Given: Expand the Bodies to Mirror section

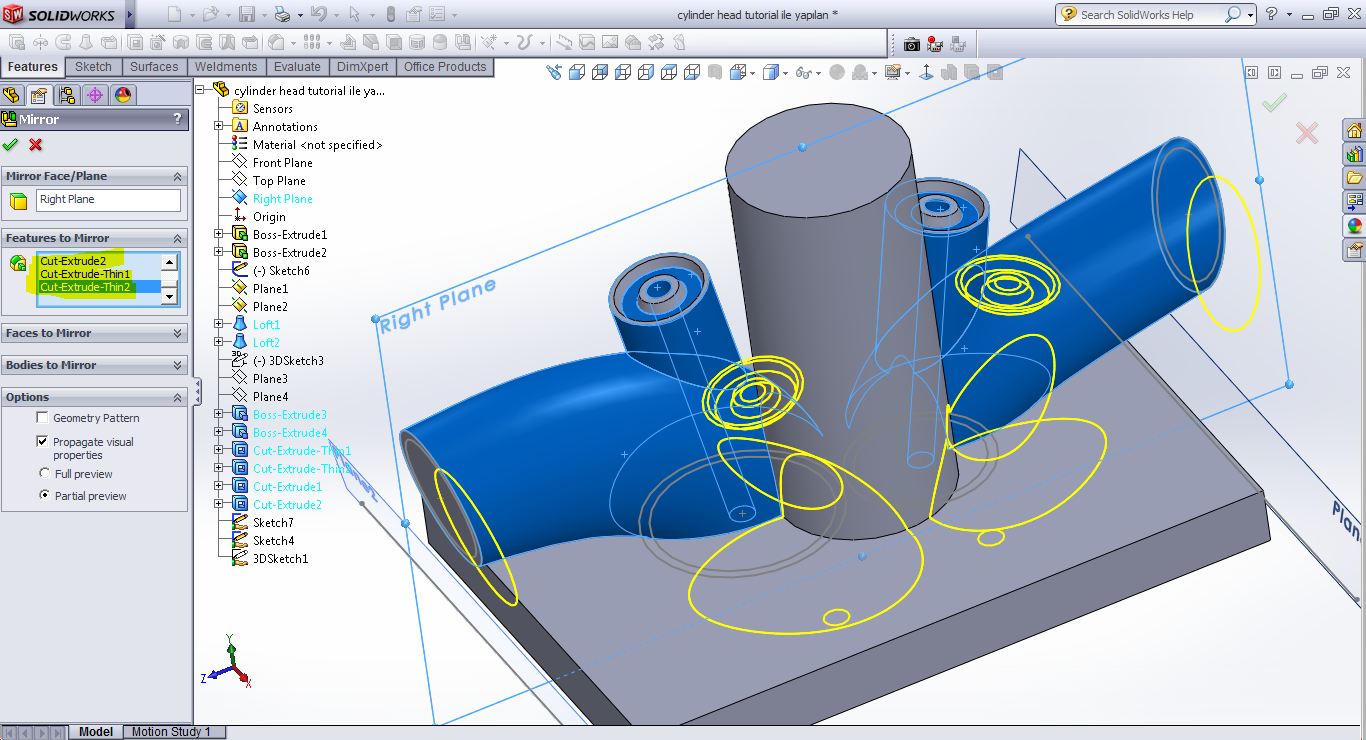Looking at the screenshot, I should (178, 365).
